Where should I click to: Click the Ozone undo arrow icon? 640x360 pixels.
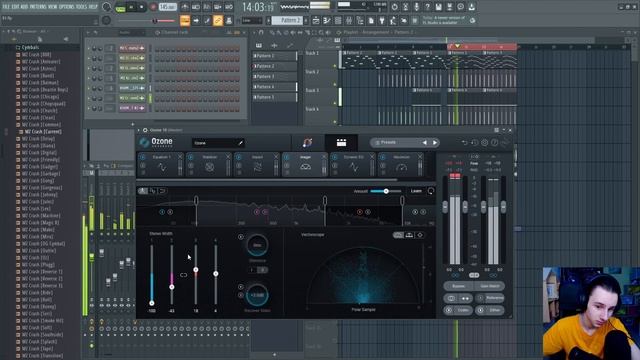[x=464, y=142]
